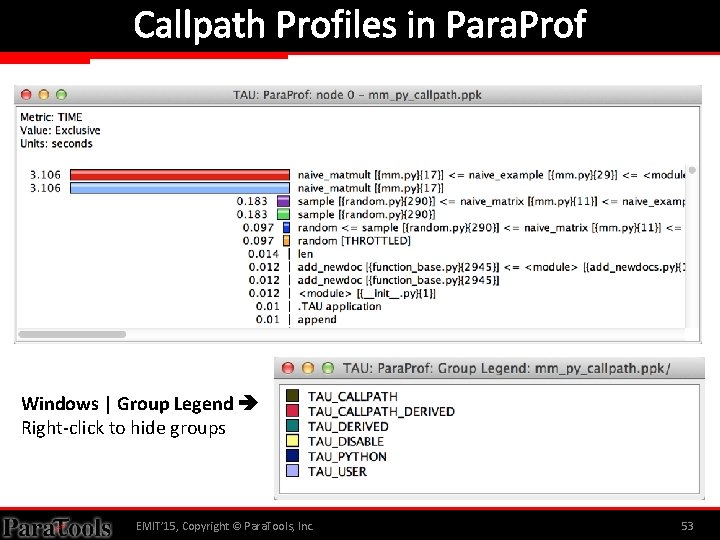Click the vertical scrollbar thumb in node 0 window
The width and height of the screenshot is (720, 540).
[692, 170]
